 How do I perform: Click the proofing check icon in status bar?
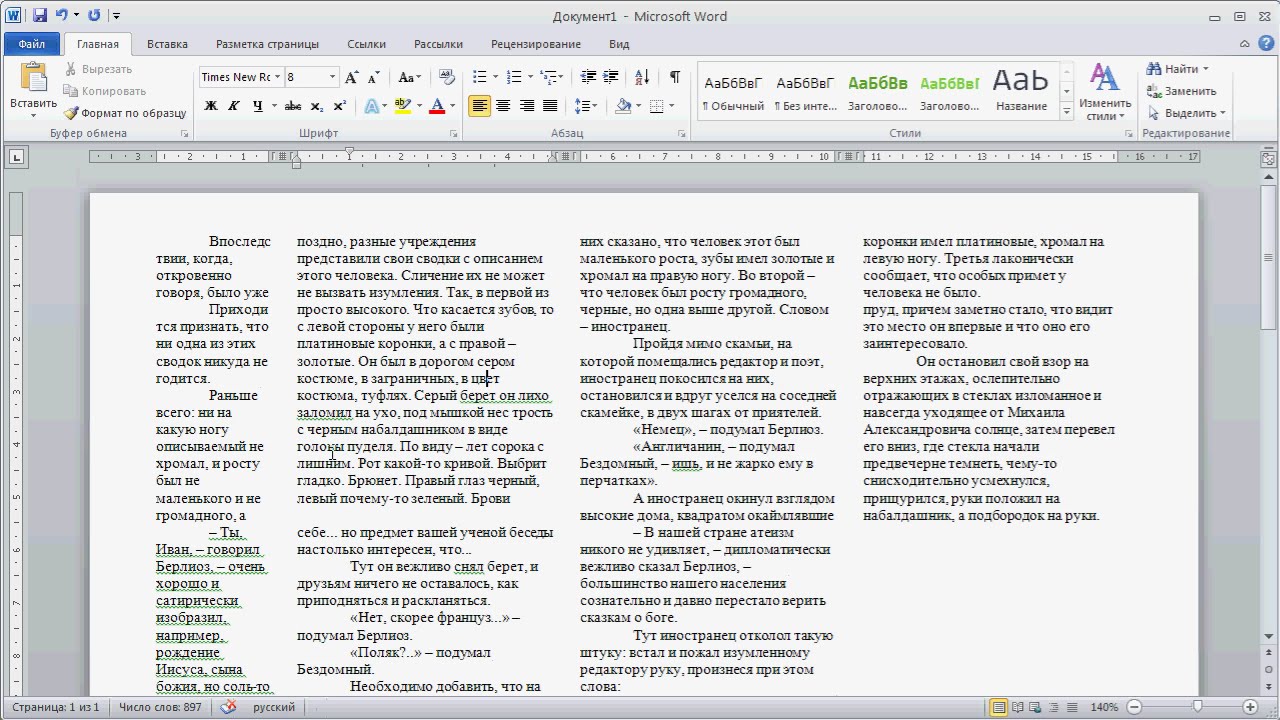tap(228, 707)
